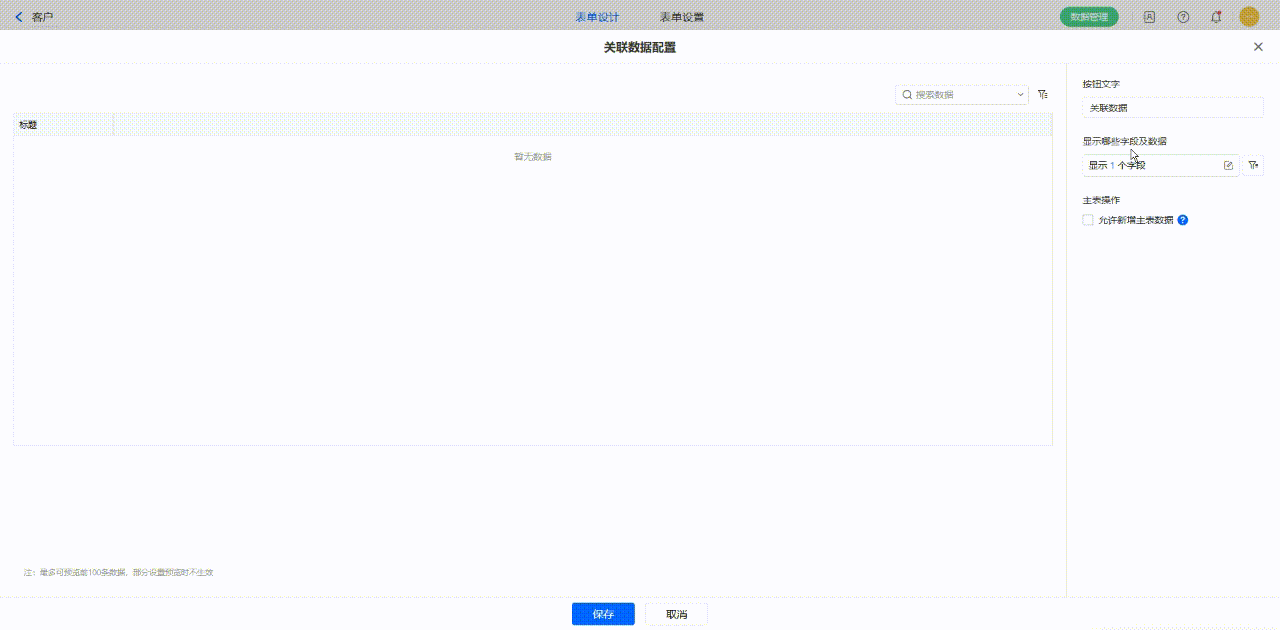Open the notifications bell icon

1216,17
